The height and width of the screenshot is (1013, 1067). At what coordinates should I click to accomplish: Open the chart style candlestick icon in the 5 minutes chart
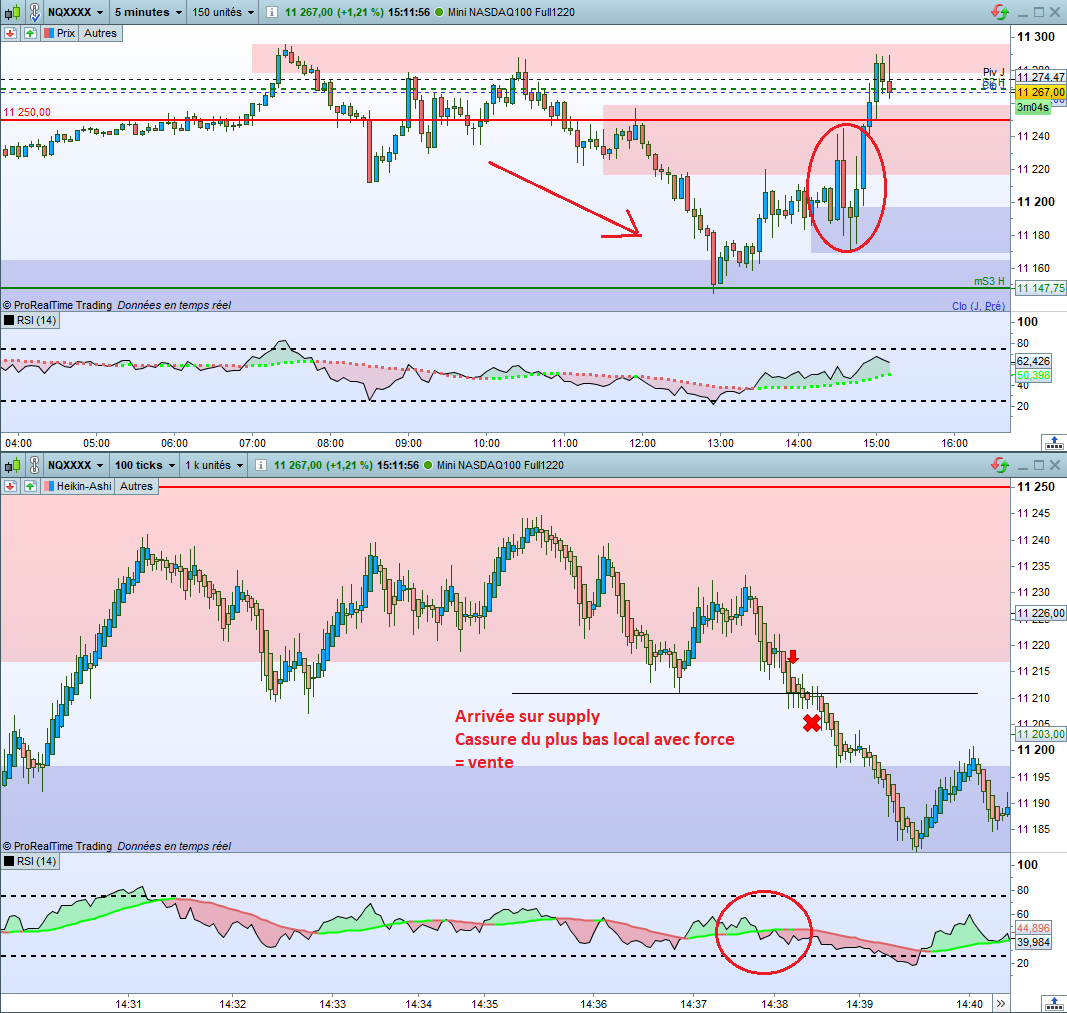(x=13, y=12)
